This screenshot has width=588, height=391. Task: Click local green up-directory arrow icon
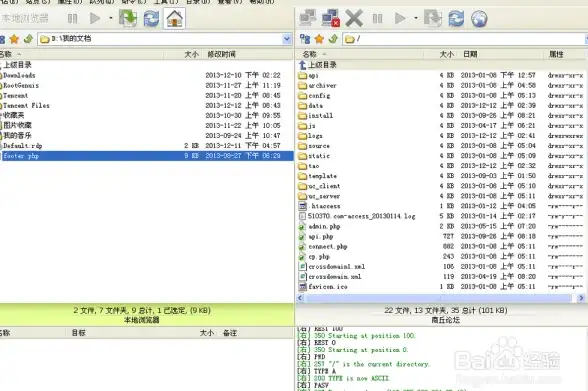click(28, 39)
